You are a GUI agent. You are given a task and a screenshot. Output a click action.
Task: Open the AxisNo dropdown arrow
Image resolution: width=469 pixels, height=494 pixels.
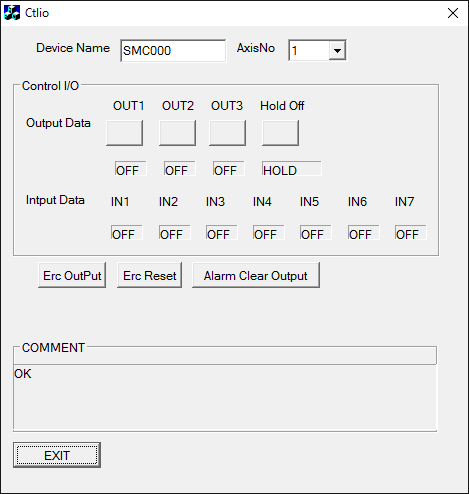pos(337,51)
